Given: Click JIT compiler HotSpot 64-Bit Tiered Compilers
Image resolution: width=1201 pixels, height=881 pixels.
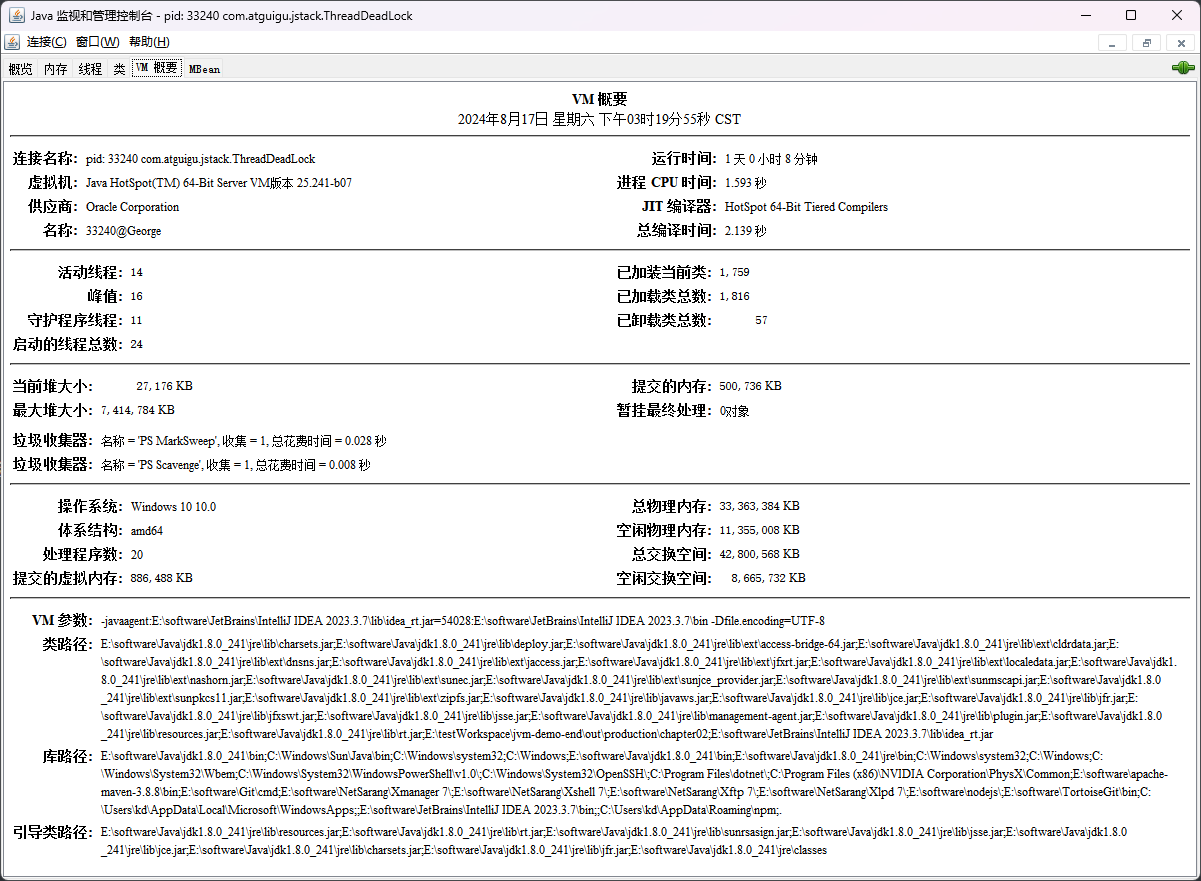Looking at the screenshot, I should coord(806,207).
